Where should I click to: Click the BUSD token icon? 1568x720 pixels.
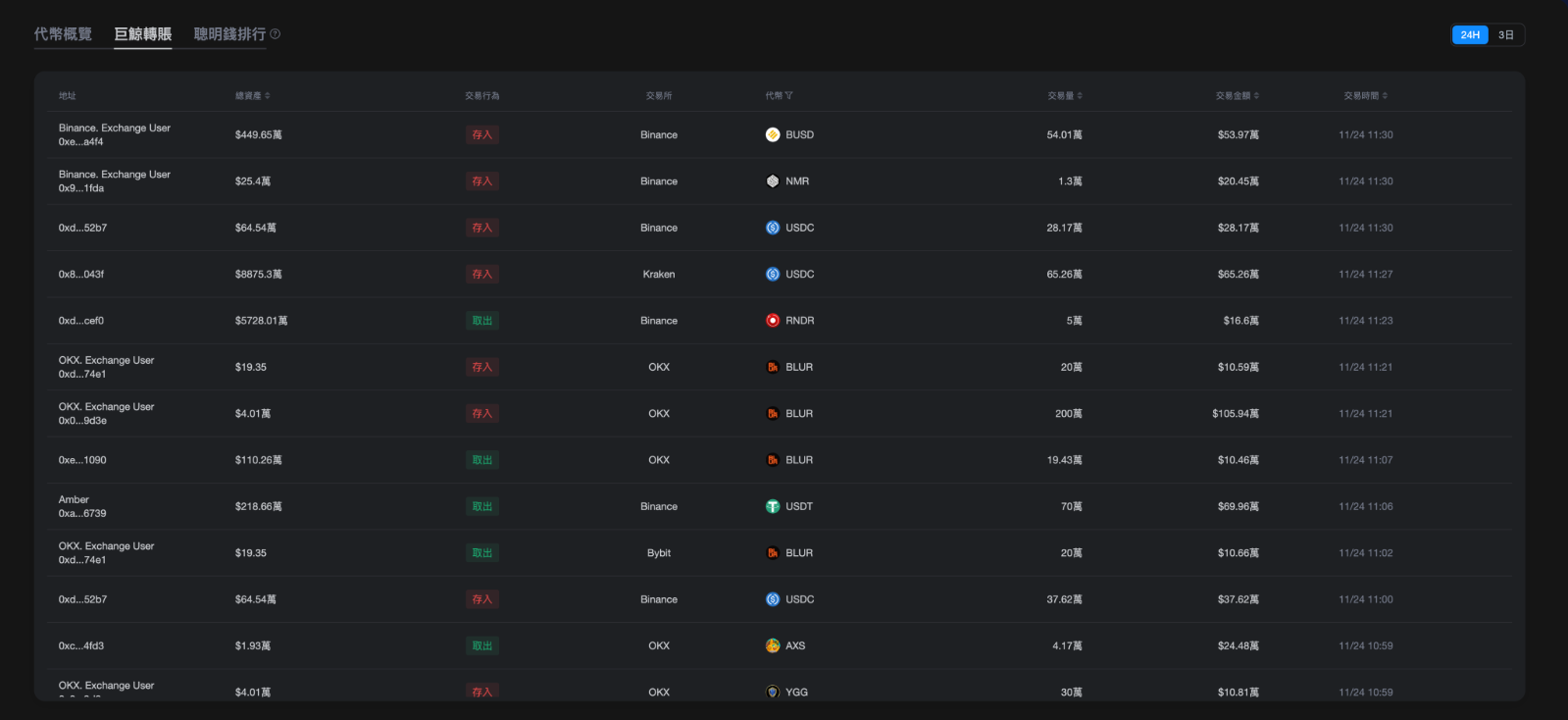(773, 134)
